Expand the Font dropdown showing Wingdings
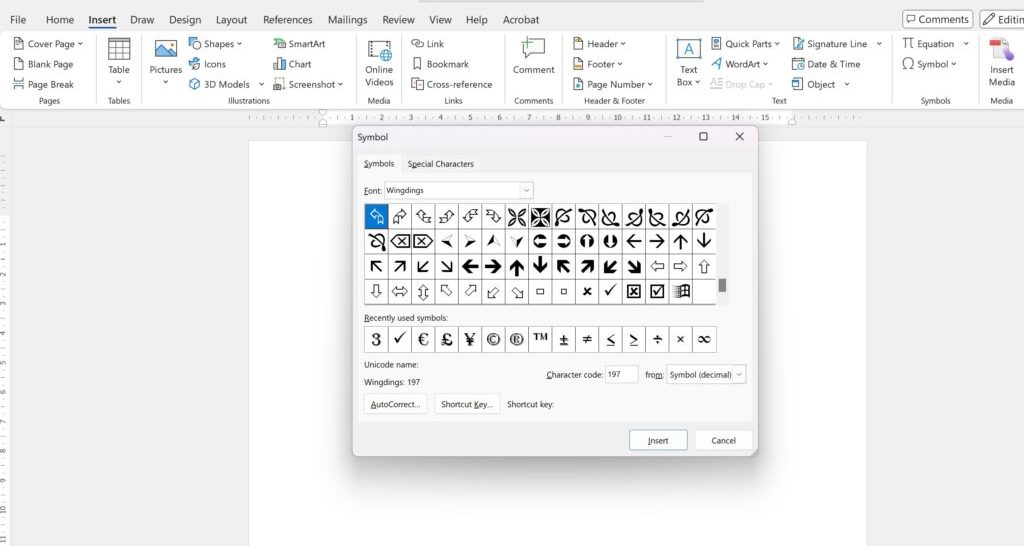The height and width of the screenshot is (546, 1024). point(526,190)
